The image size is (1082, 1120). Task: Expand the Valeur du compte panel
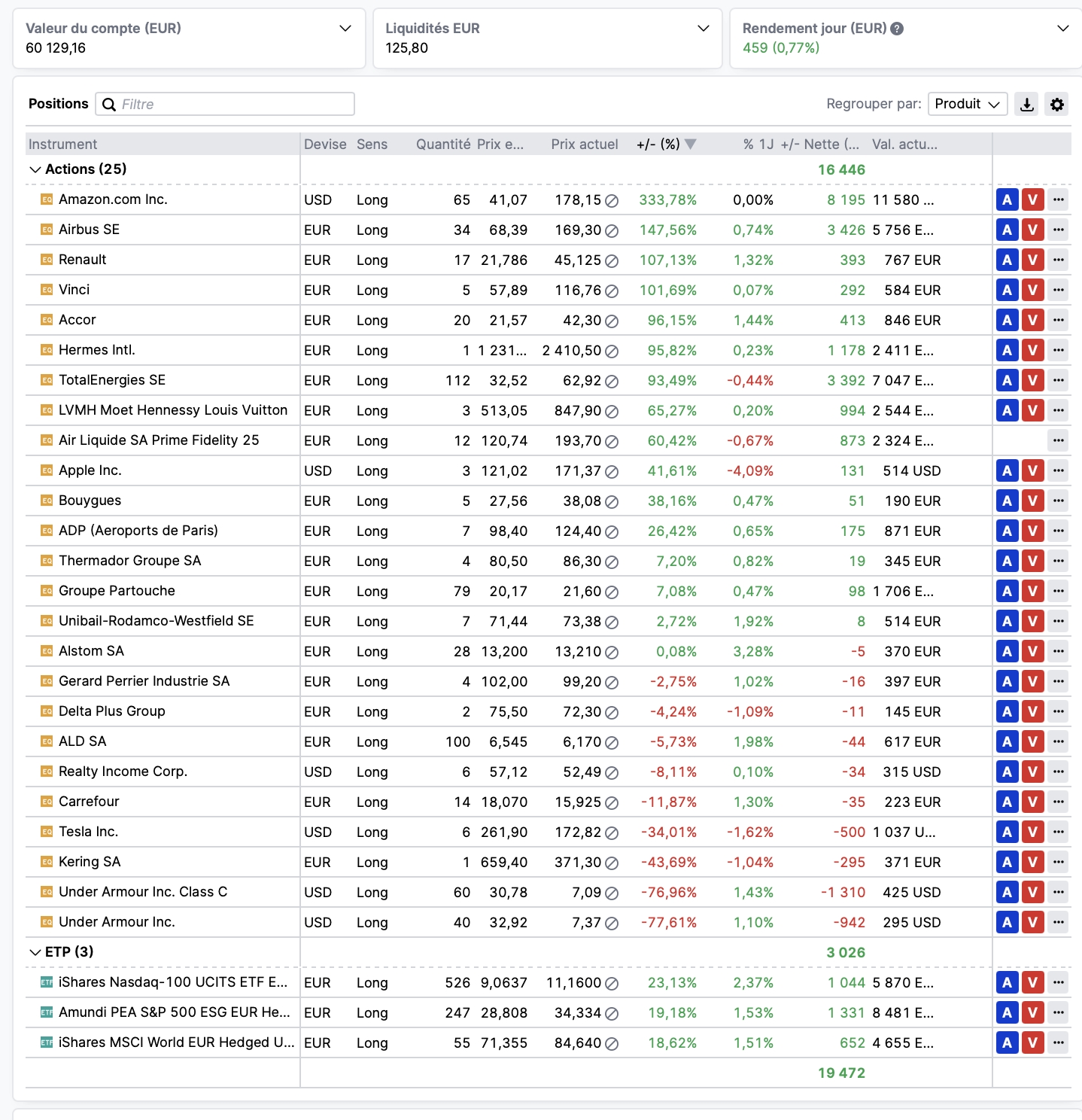coord(345,29)
